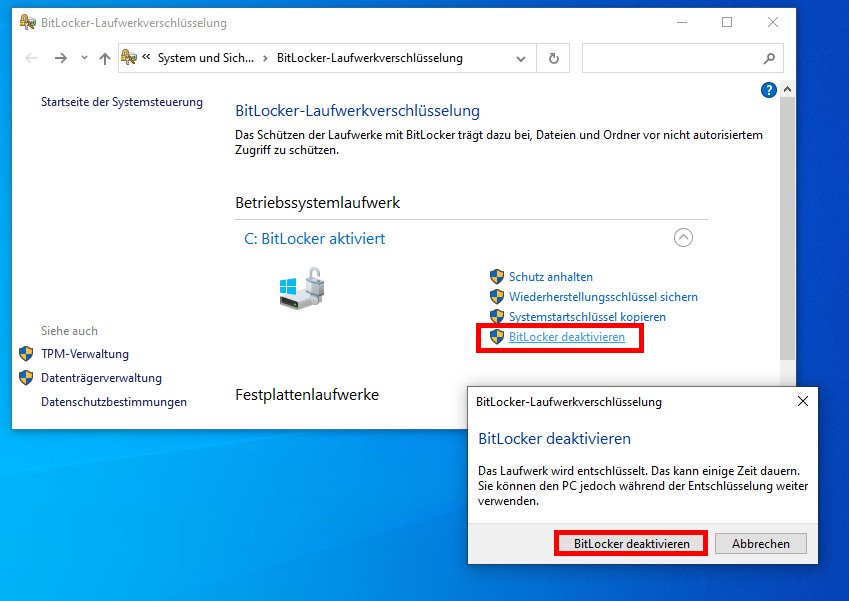Screen dimensions: 849x601
Task: Close the BitLocker control panel window
Action: (x=773, y=22)
